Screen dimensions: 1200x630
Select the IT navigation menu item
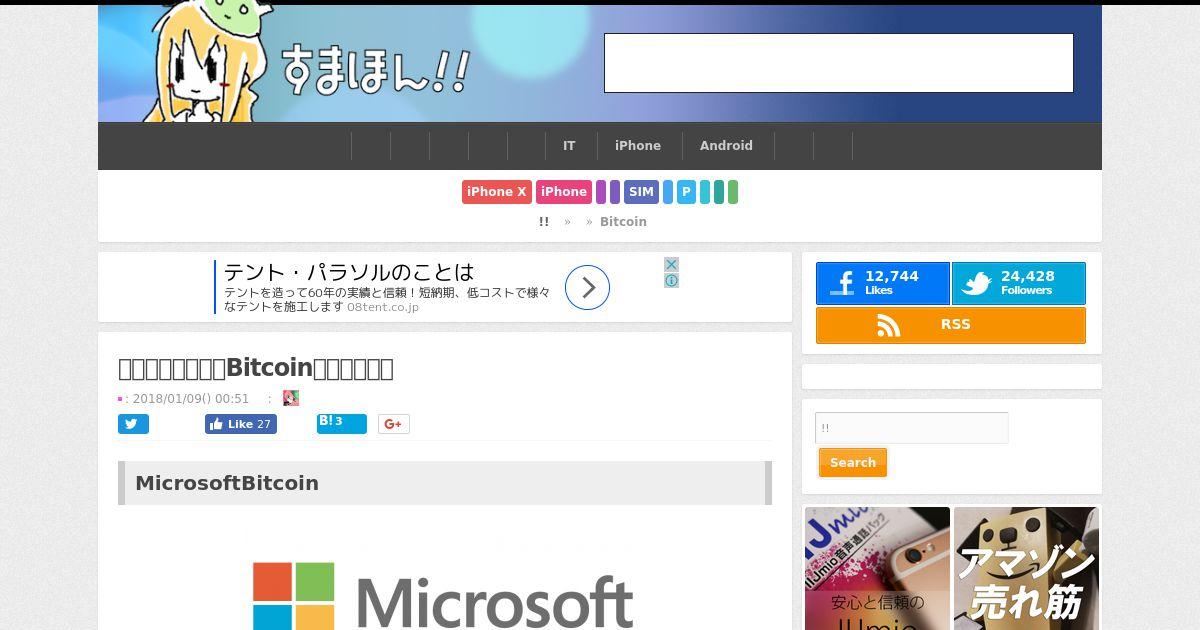click(569, 146)
